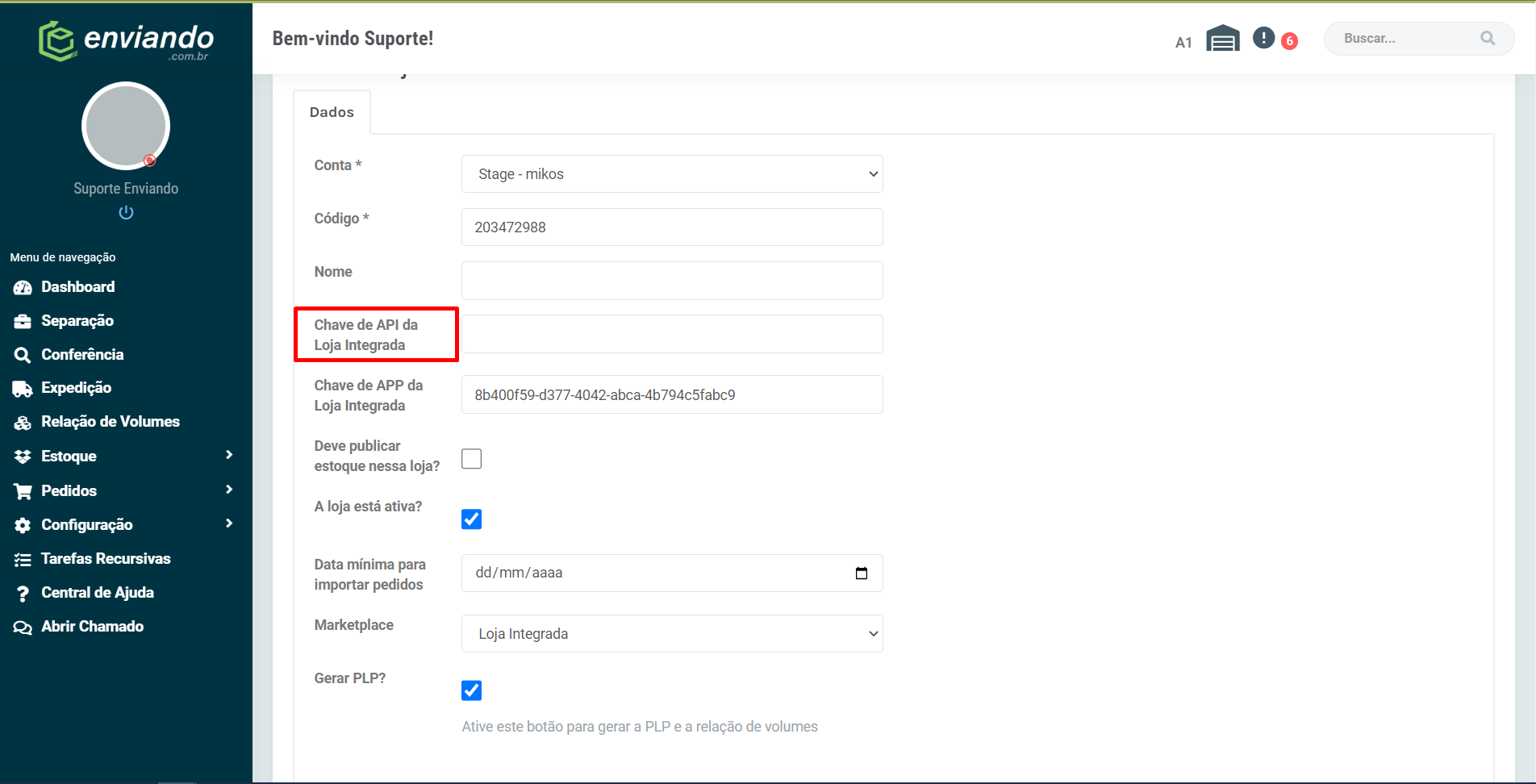This screenshot has width=1536, height=784.
Task: Toggle Deve publicar estoque checkbox
Action: tap(471, 459)
